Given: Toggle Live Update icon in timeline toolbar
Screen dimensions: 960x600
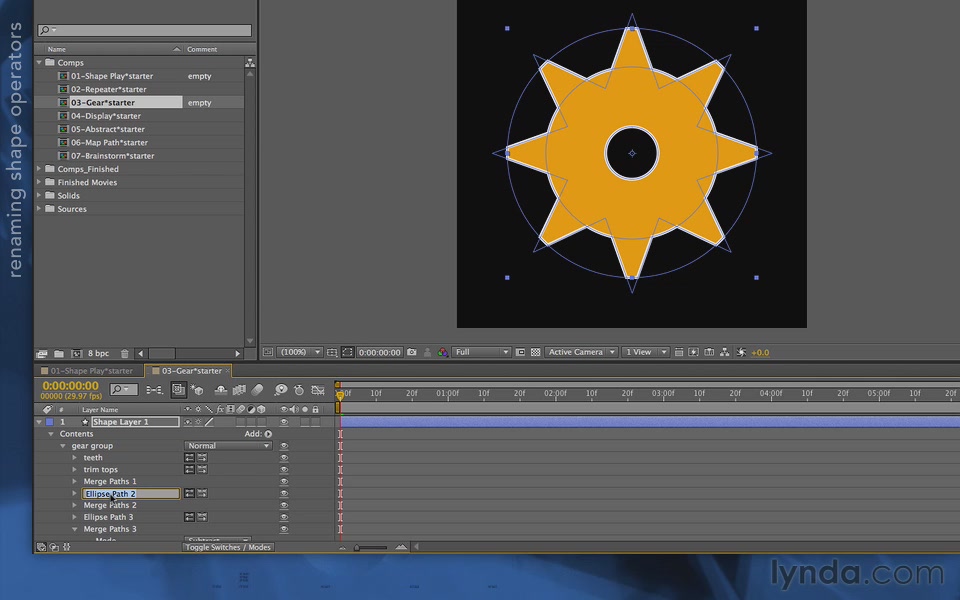Looking at the screenshot, I should pyautogui.click(x=178, y=389).
